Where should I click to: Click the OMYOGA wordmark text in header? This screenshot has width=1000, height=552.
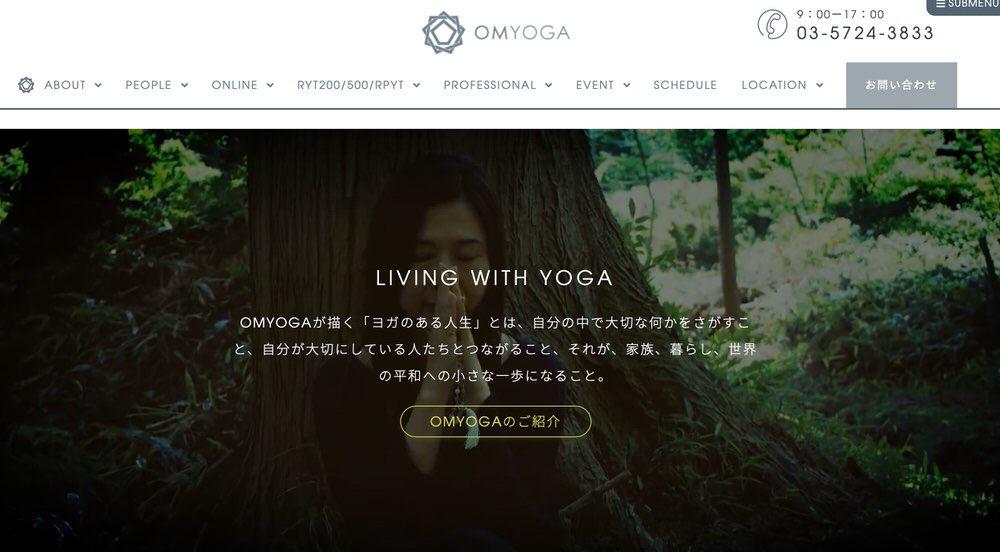(522, 33)
